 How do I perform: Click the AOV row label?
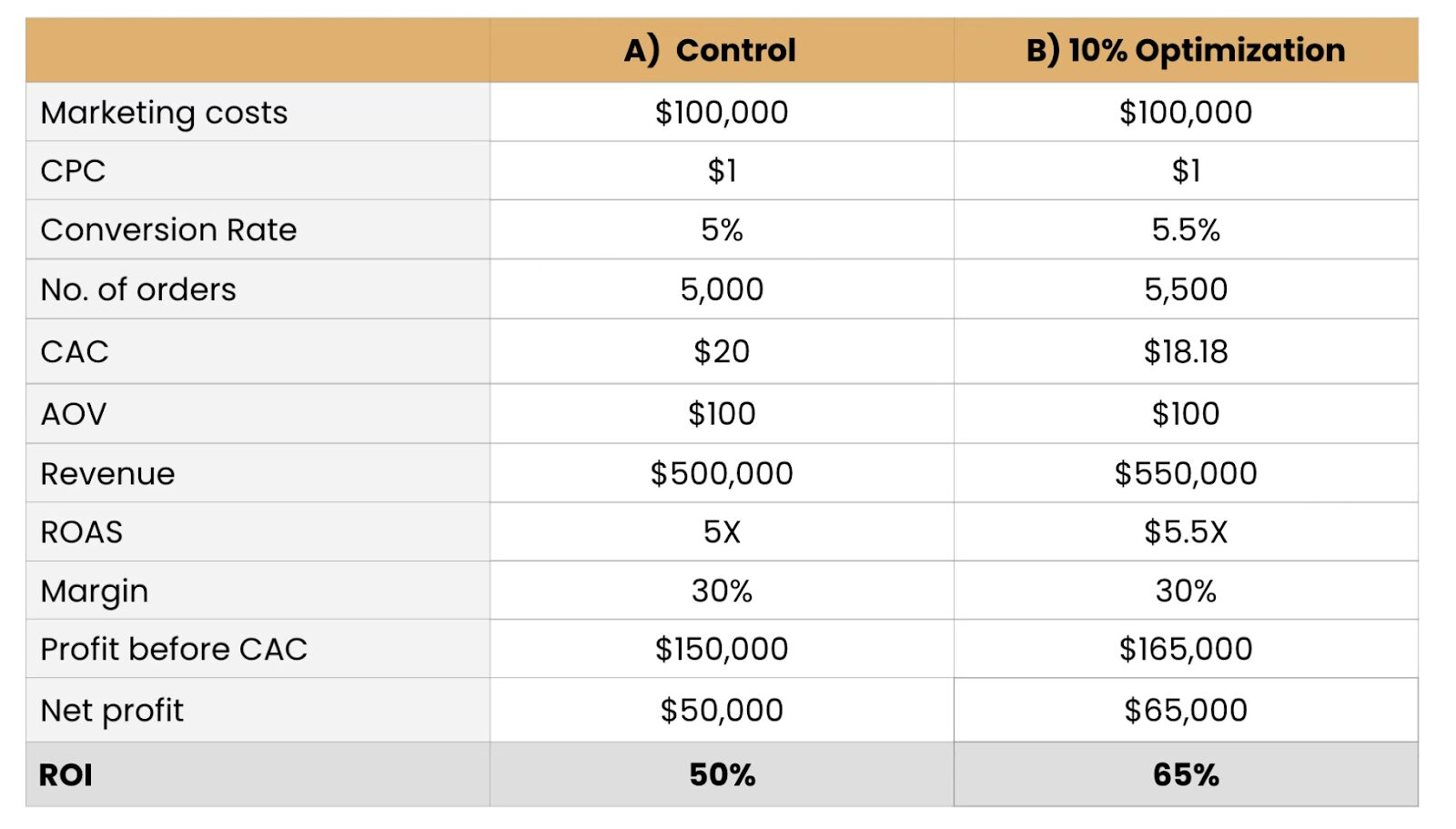click(x=74, y=414)
